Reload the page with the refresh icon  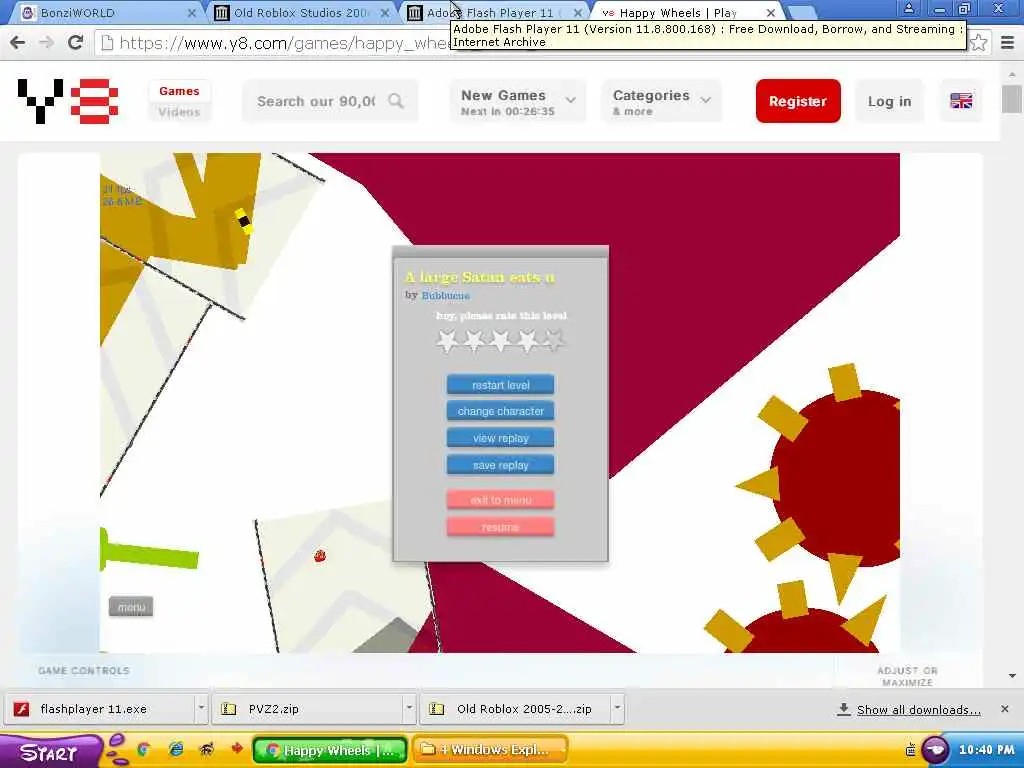76,42
